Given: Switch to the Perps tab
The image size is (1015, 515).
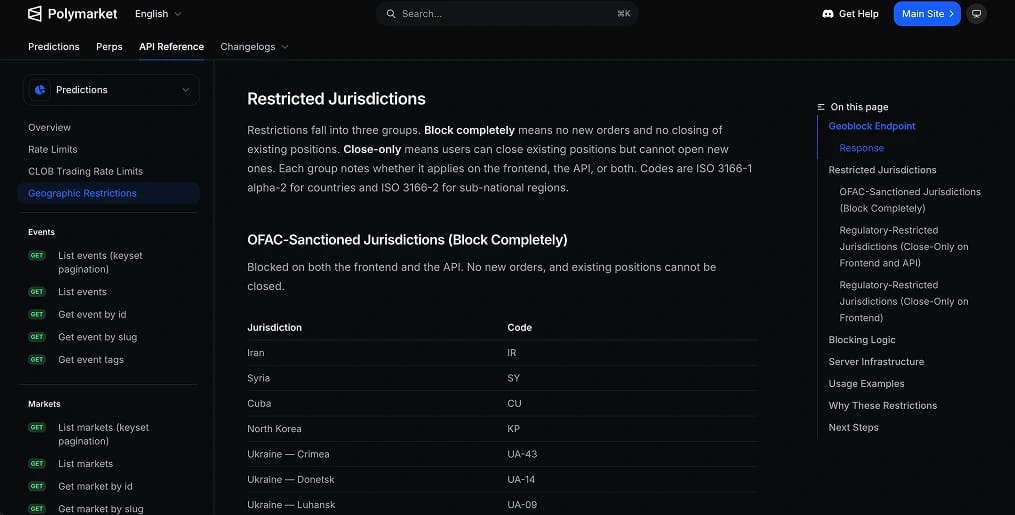Looking at the screenshot, I should (x=109, y=47).
